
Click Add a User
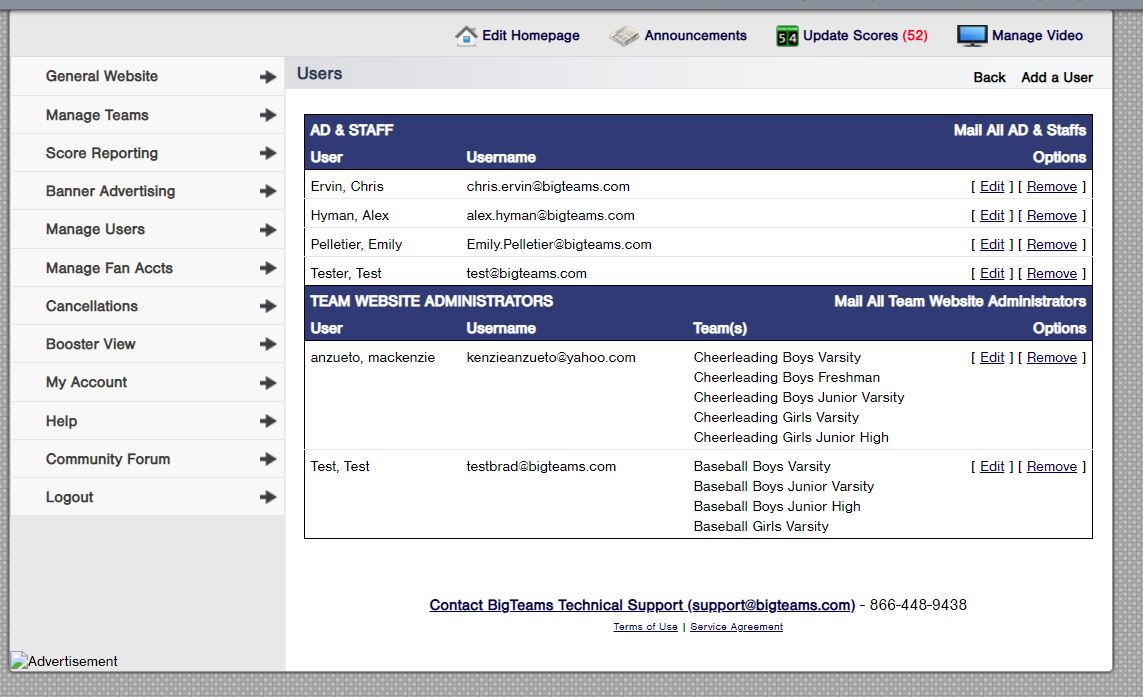tap(1056, 77)
